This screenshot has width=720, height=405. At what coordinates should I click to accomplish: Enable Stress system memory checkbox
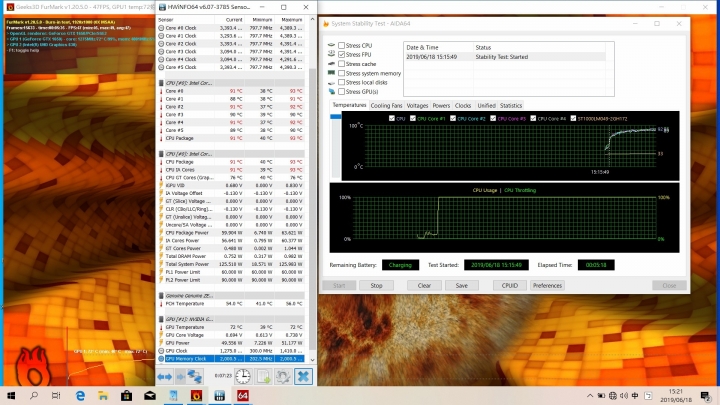click(342, 73)
